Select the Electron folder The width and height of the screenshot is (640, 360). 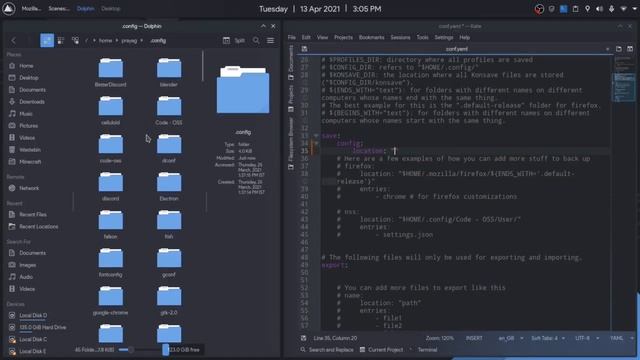[169, 186]
